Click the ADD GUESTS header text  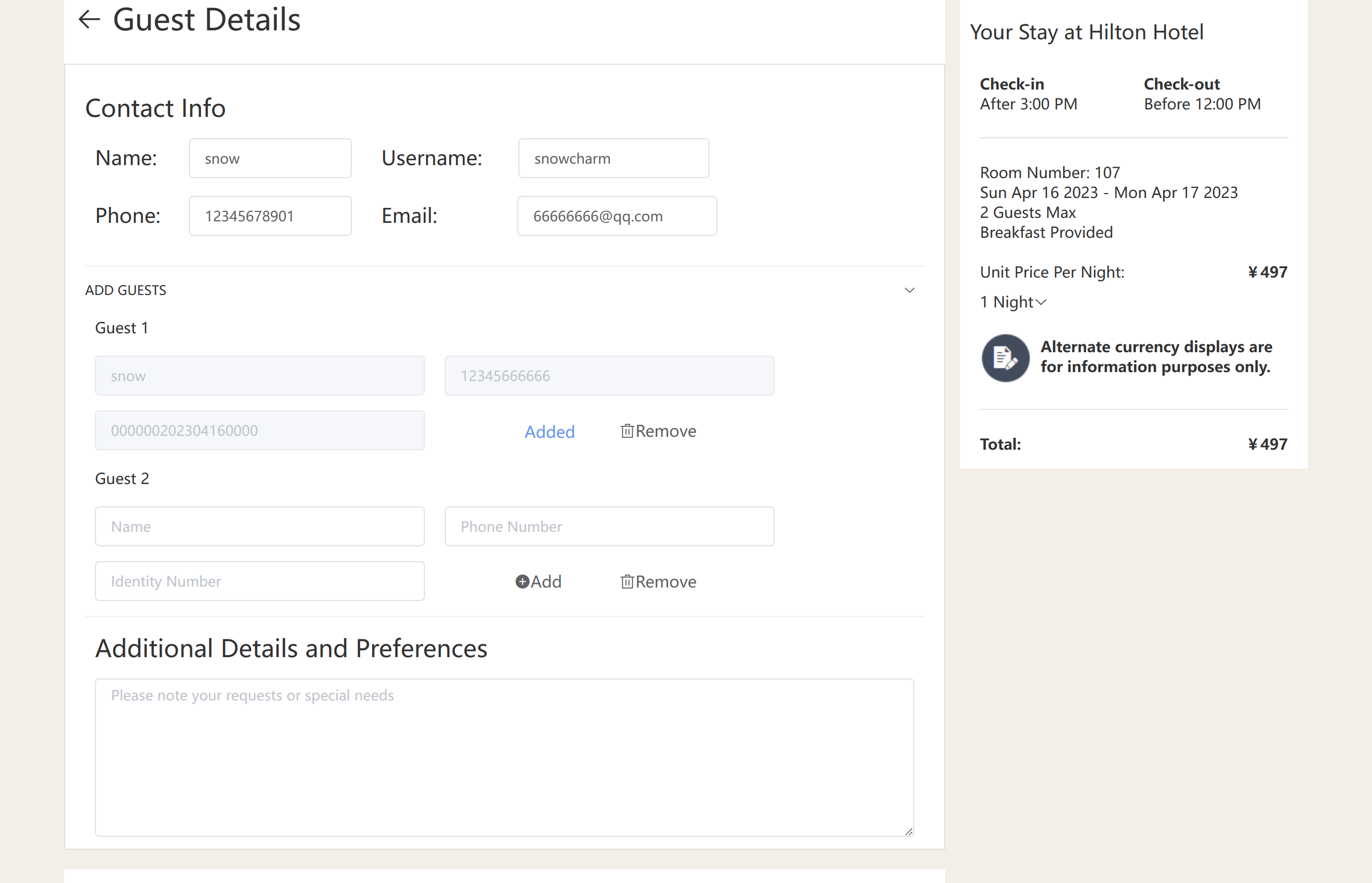(x=125, y=290)
